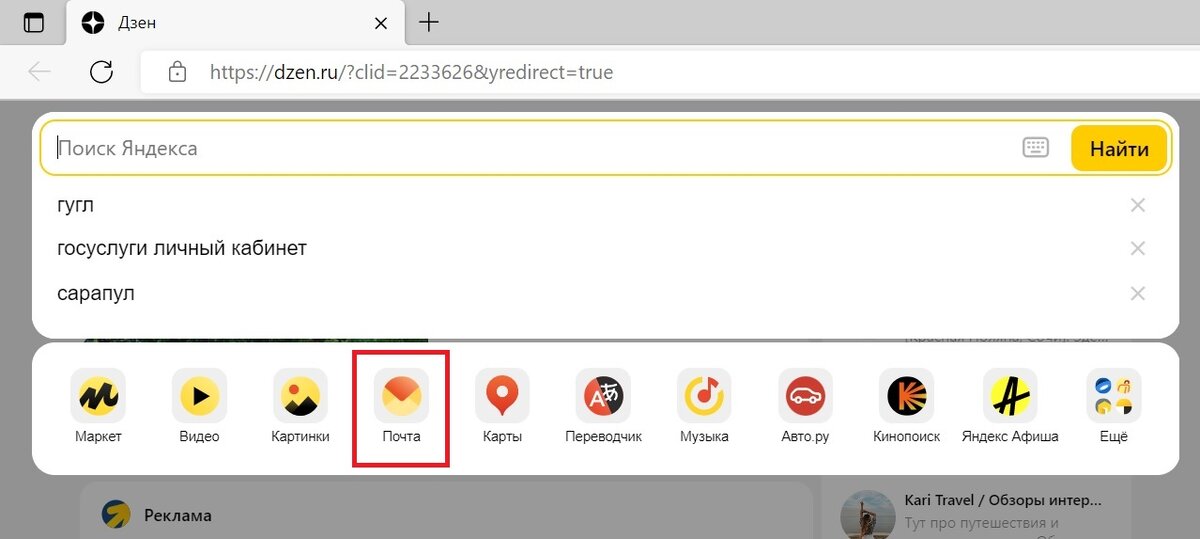Viewport: 1200px width, 539px height.
Task: Remove 'госуслуги личный кабинет' suggestion with X
Action: (x=1137, y=248)
